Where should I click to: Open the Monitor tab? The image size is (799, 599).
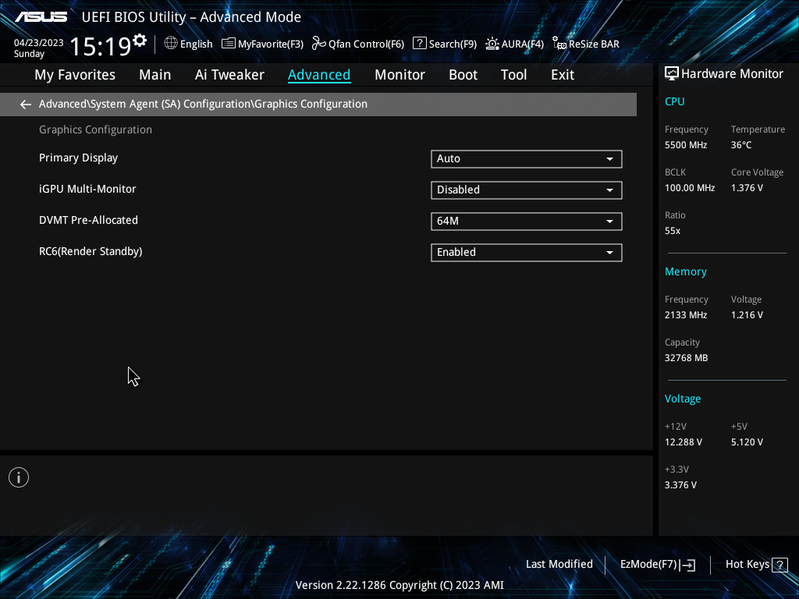click(400, 75)
